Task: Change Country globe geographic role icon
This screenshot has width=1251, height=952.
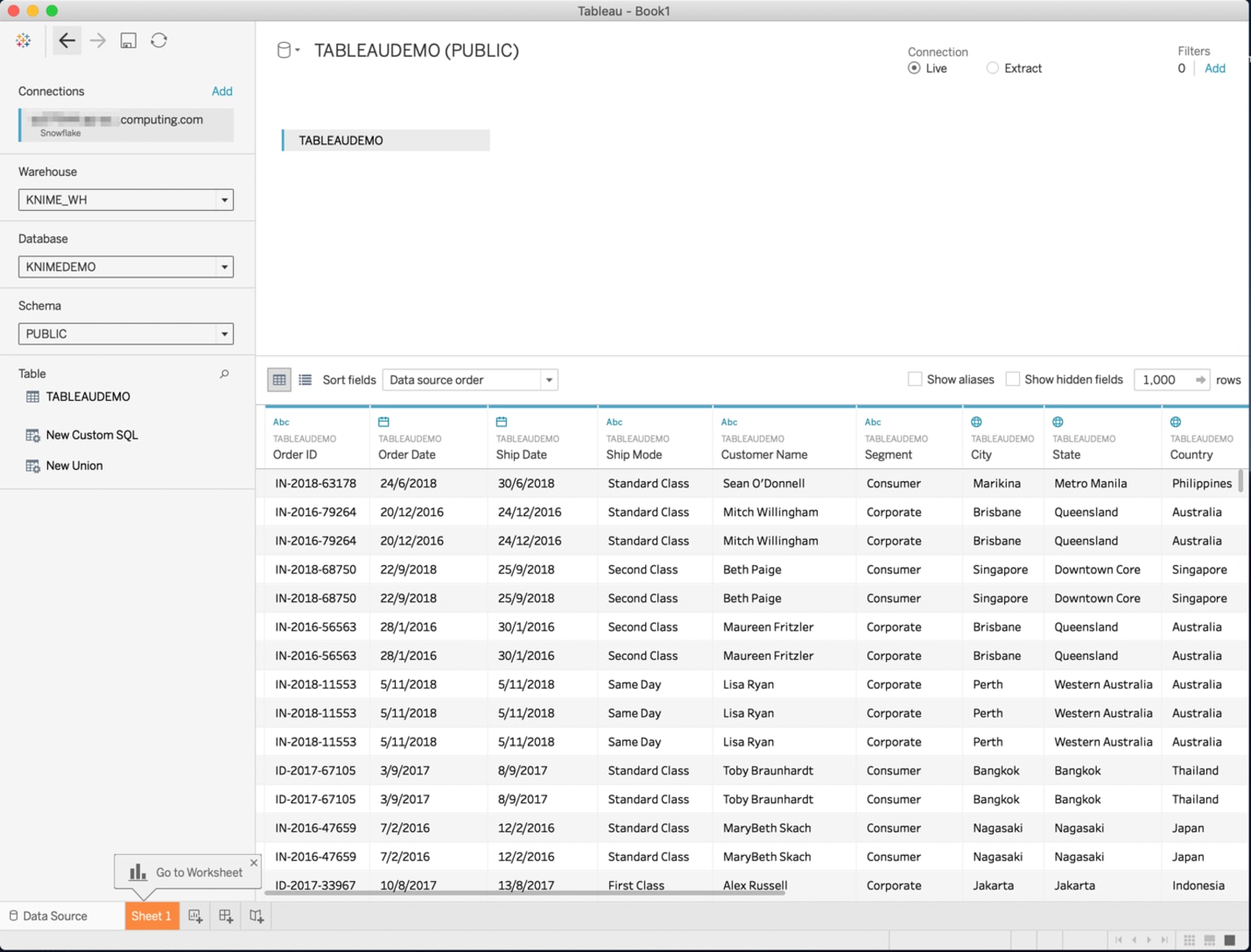Action: click(1176, 422)
